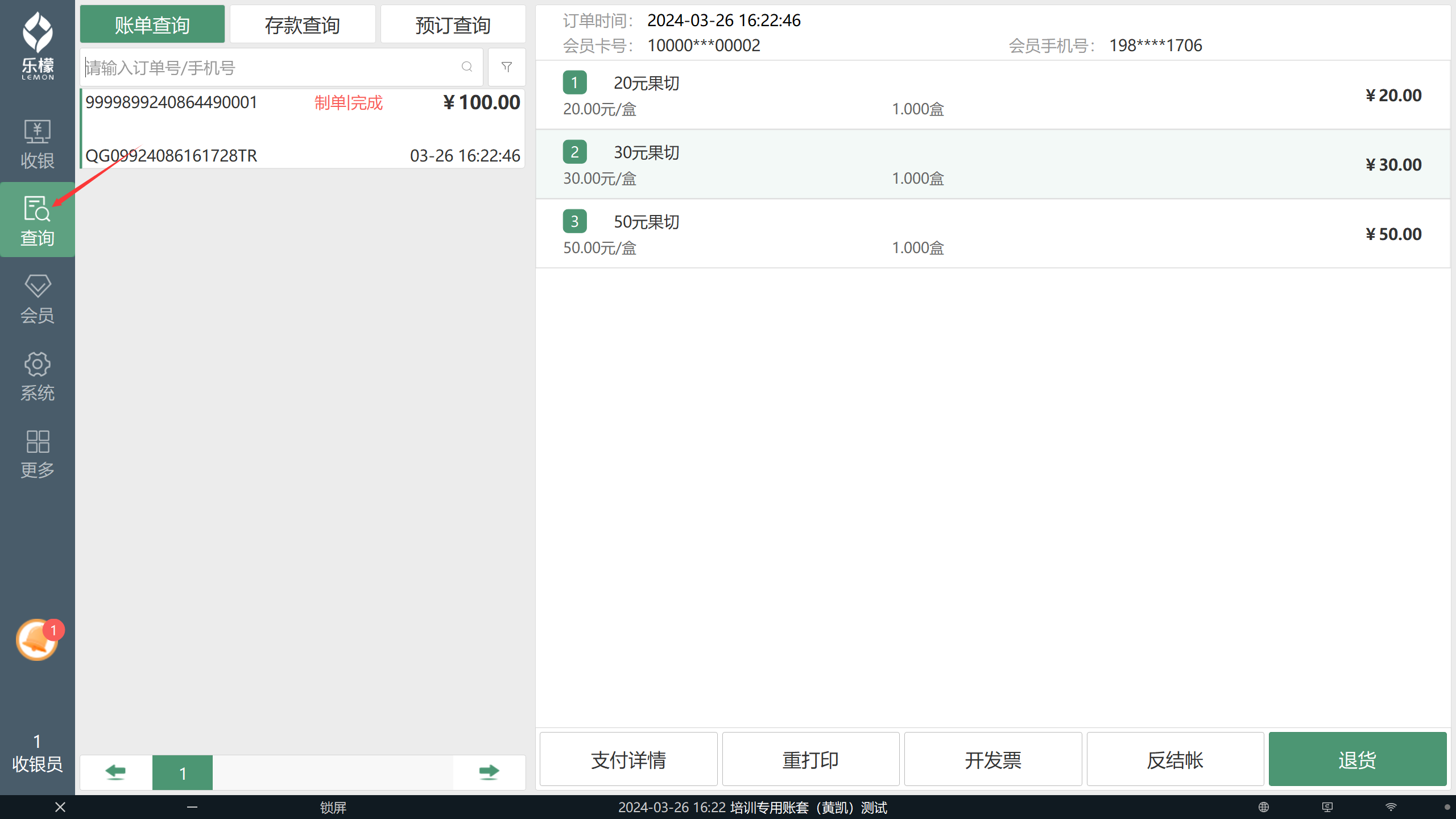This screenshot has width=1456, height=819.
Task: Select the 20元果切 item row
Action: 993,95
